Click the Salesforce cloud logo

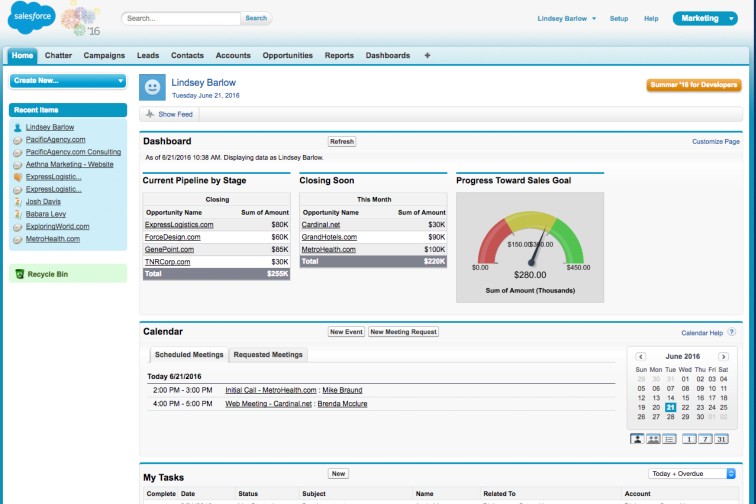[x=32, y=17]
